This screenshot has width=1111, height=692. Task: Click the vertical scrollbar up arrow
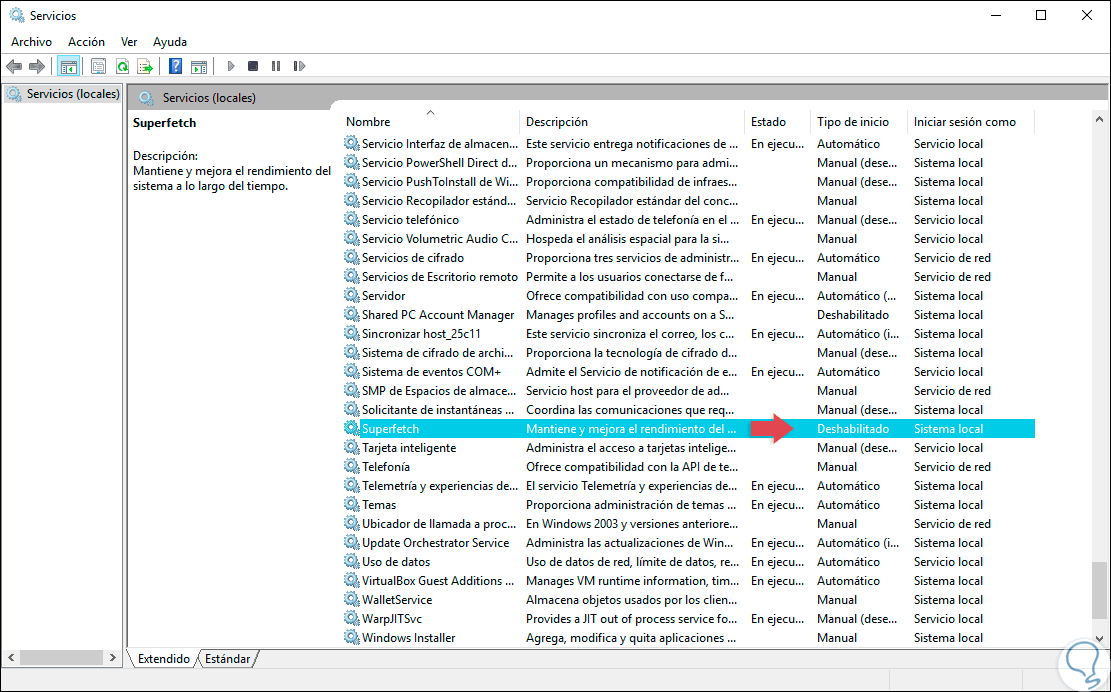tap(1099, 120)
